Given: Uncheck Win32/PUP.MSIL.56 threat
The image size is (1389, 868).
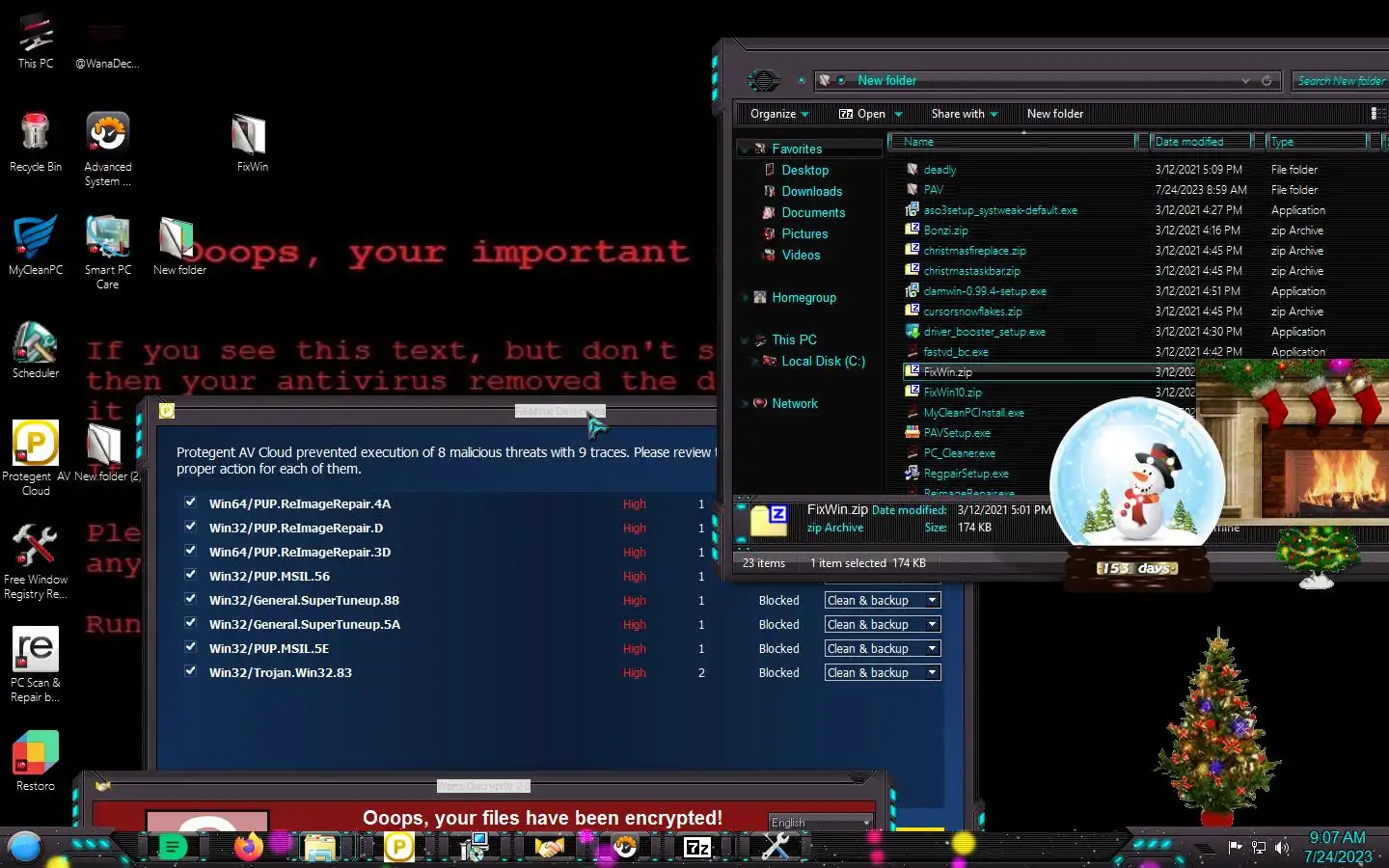Looking at the screenshot, I should click(190, 575).
